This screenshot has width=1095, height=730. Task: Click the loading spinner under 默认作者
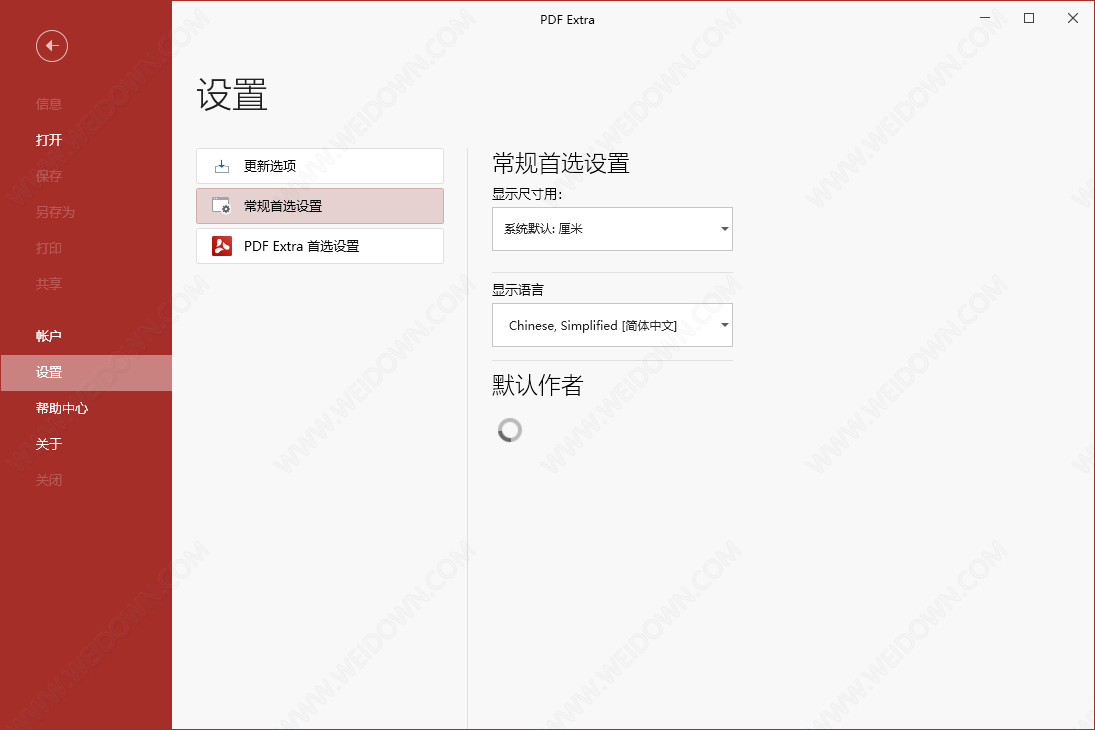[510, 430]
